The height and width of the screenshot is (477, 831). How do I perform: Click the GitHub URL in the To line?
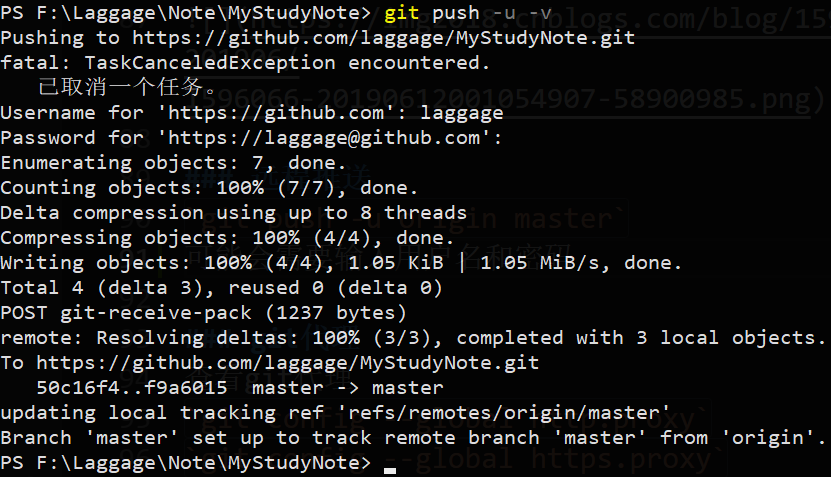click(x=289, y=362)
